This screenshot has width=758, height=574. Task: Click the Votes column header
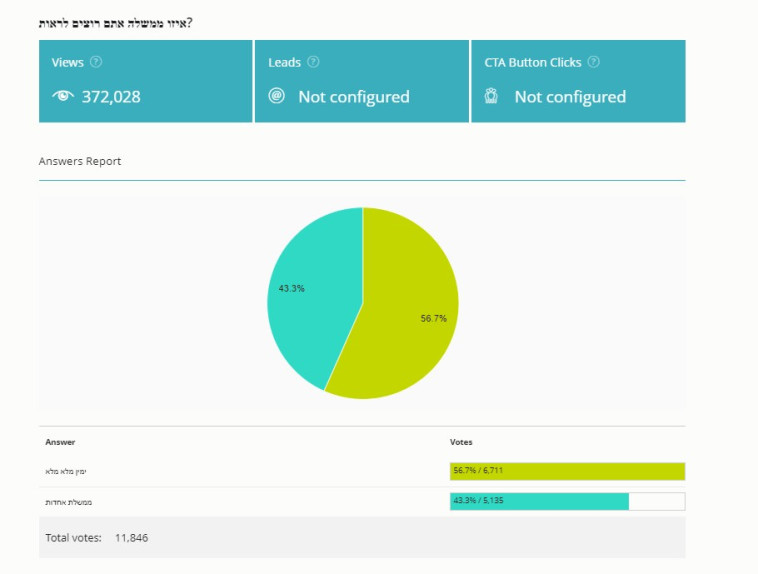click(x=461, y=441)
